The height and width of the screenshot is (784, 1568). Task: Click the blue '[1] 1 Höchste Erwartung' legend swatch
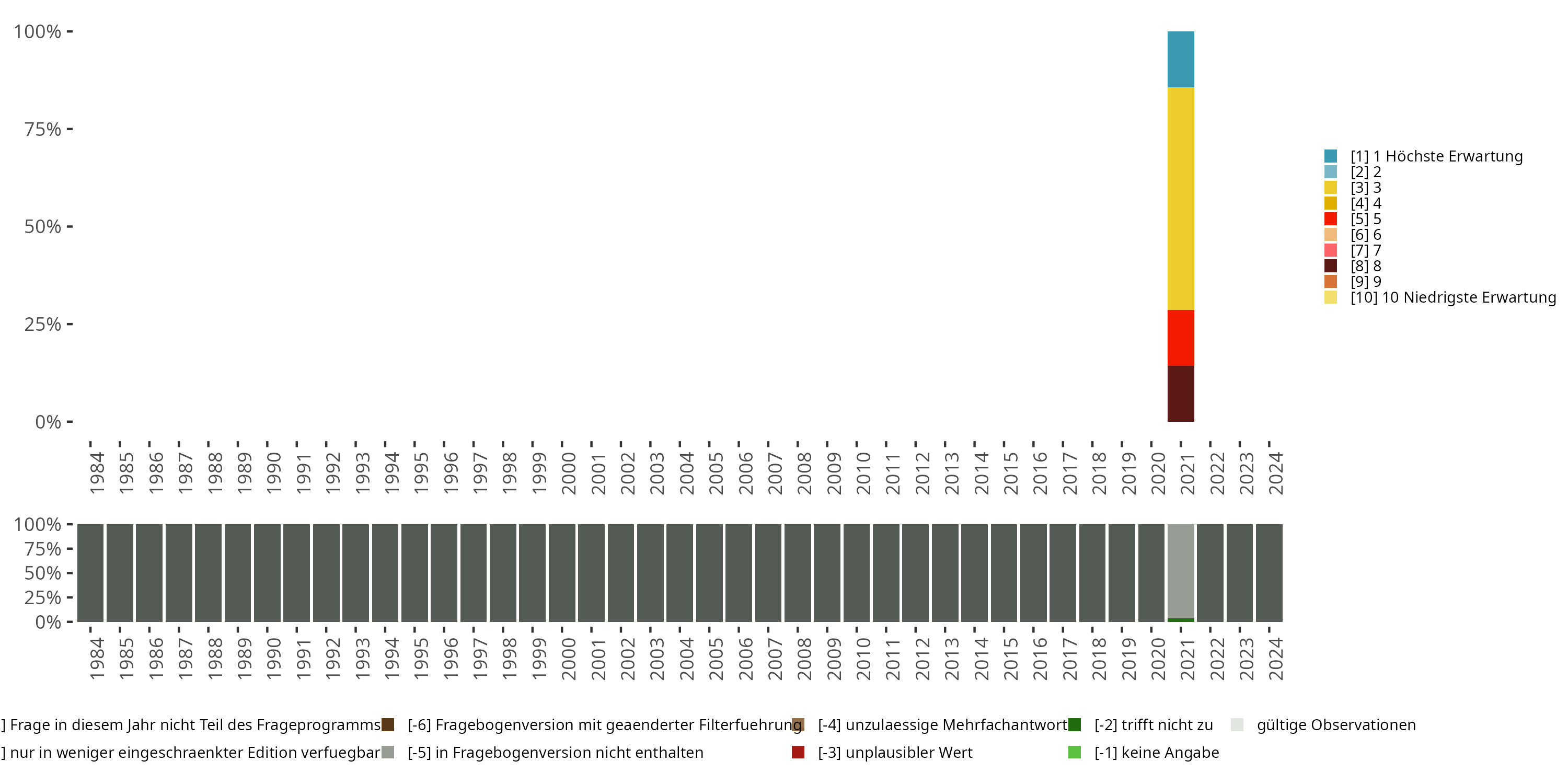point(1331,156)
